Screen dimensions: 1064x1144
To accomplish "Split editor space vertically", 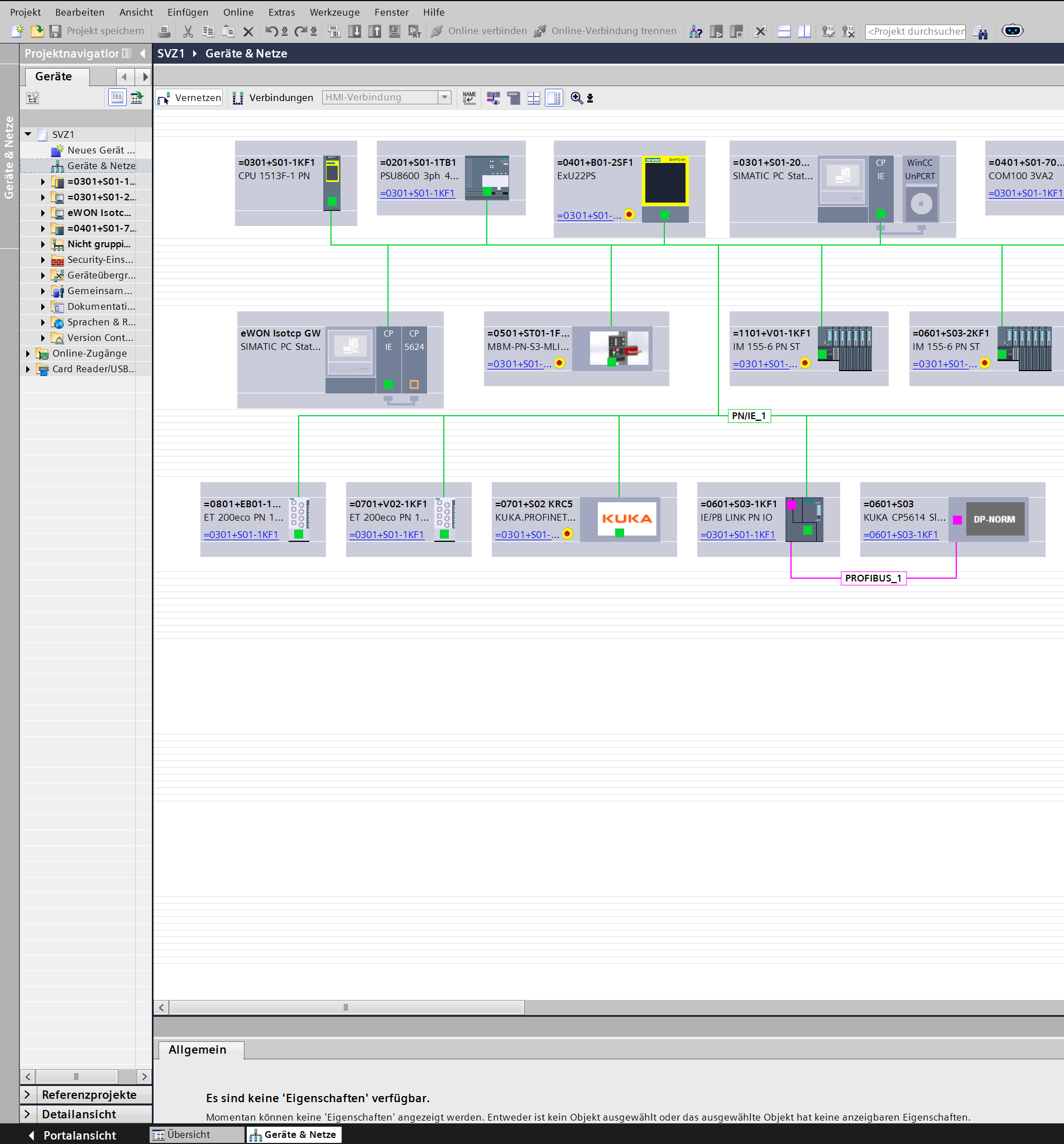I will [x=804, y=32].
